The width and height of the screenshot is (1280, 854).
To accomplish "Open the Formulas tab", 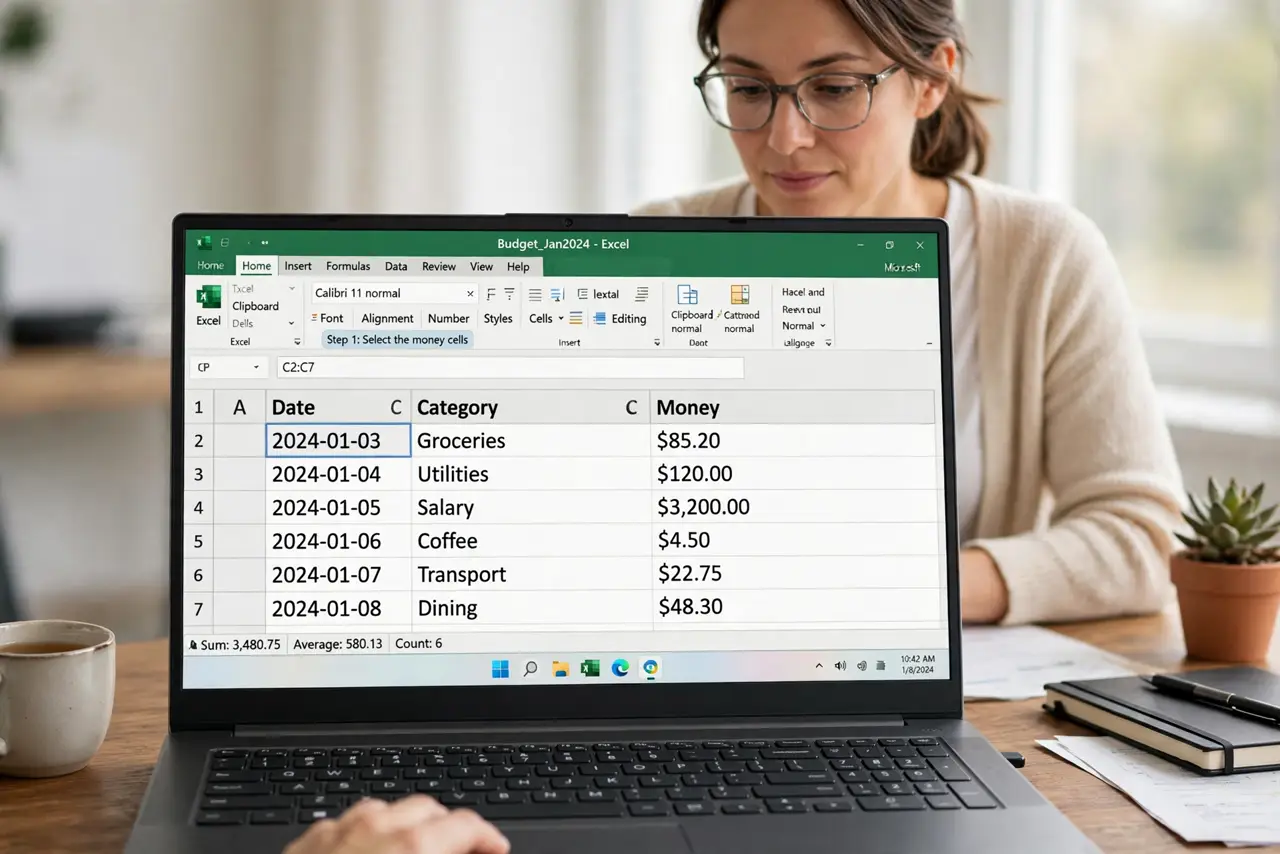I will pos(348,267).
